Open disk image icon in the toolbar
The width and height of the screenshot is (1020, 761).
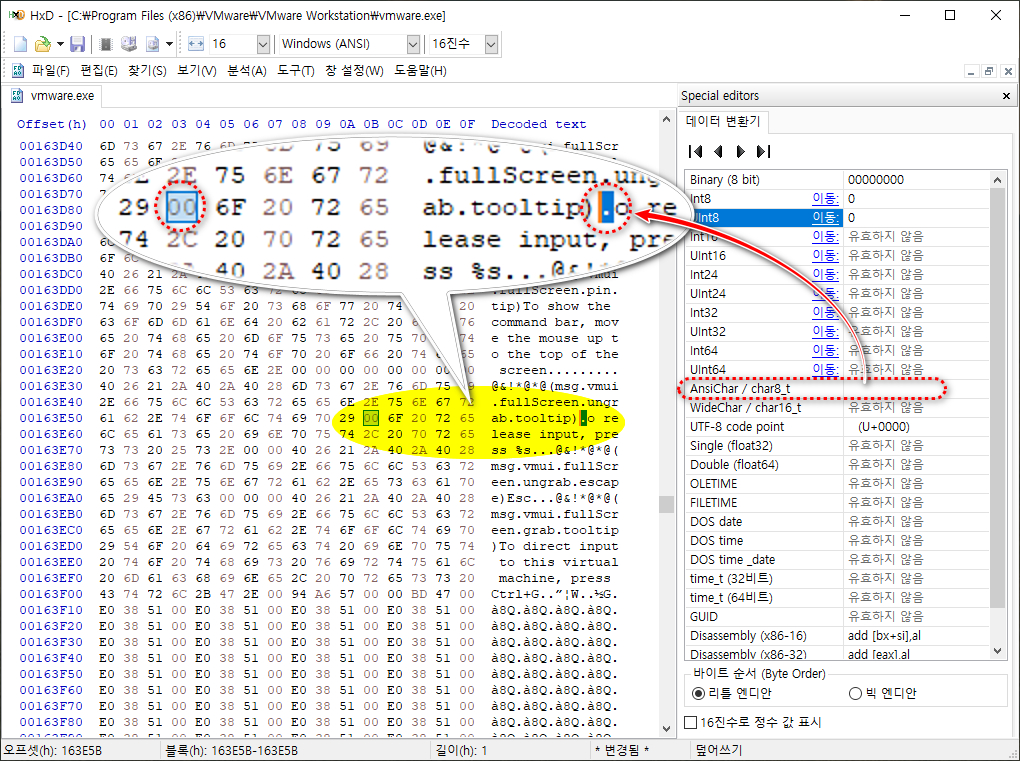152,44
